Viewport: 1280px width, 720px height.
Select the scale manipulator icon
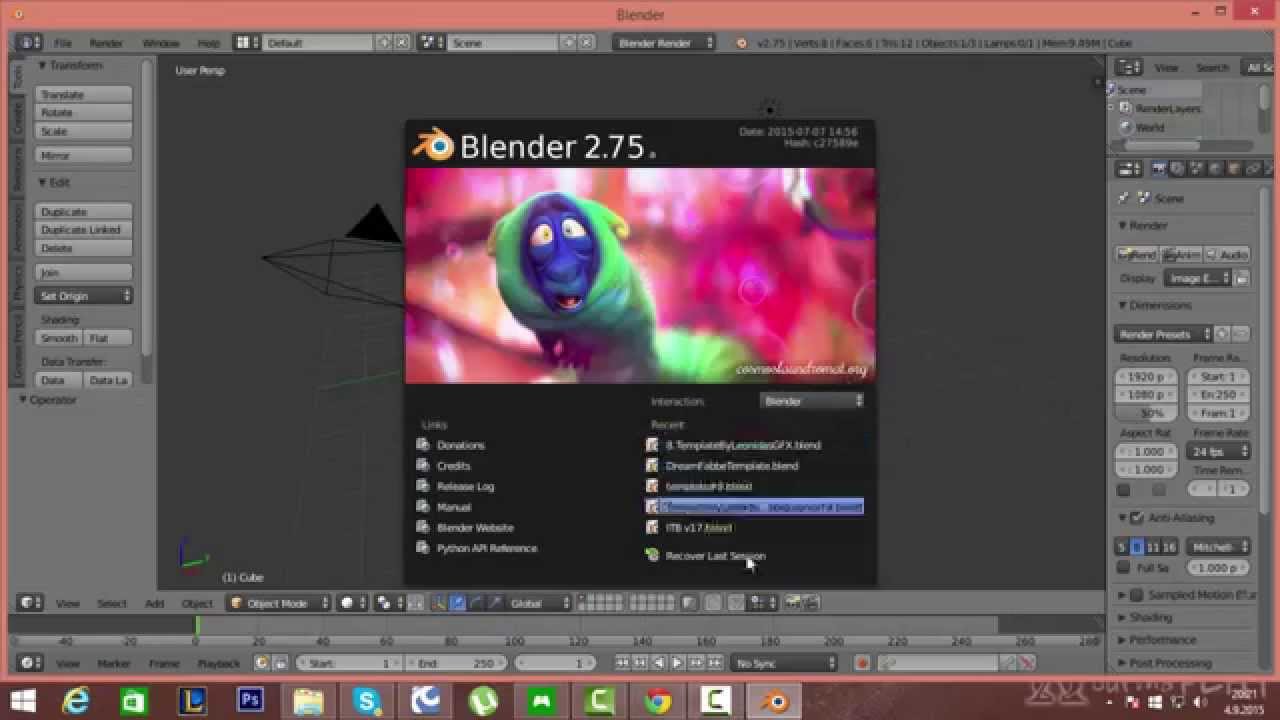pyautogui.click(x=494, y=603)
